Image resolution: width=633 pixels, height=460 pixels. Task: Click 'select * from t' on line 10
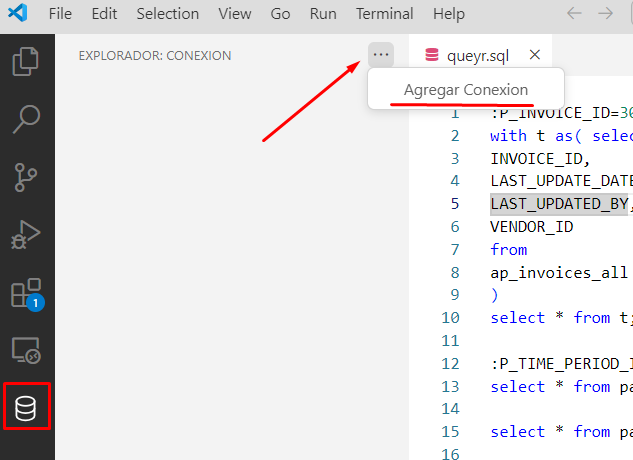(x=560, y=318)
